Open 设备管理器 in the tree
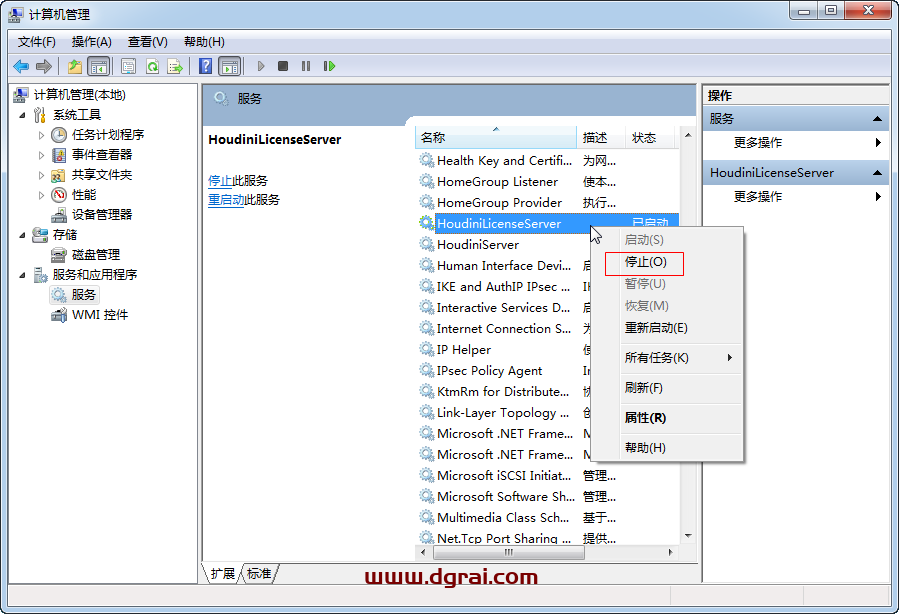The height and width of the screenshot is (614, 899). click(102, 214)
